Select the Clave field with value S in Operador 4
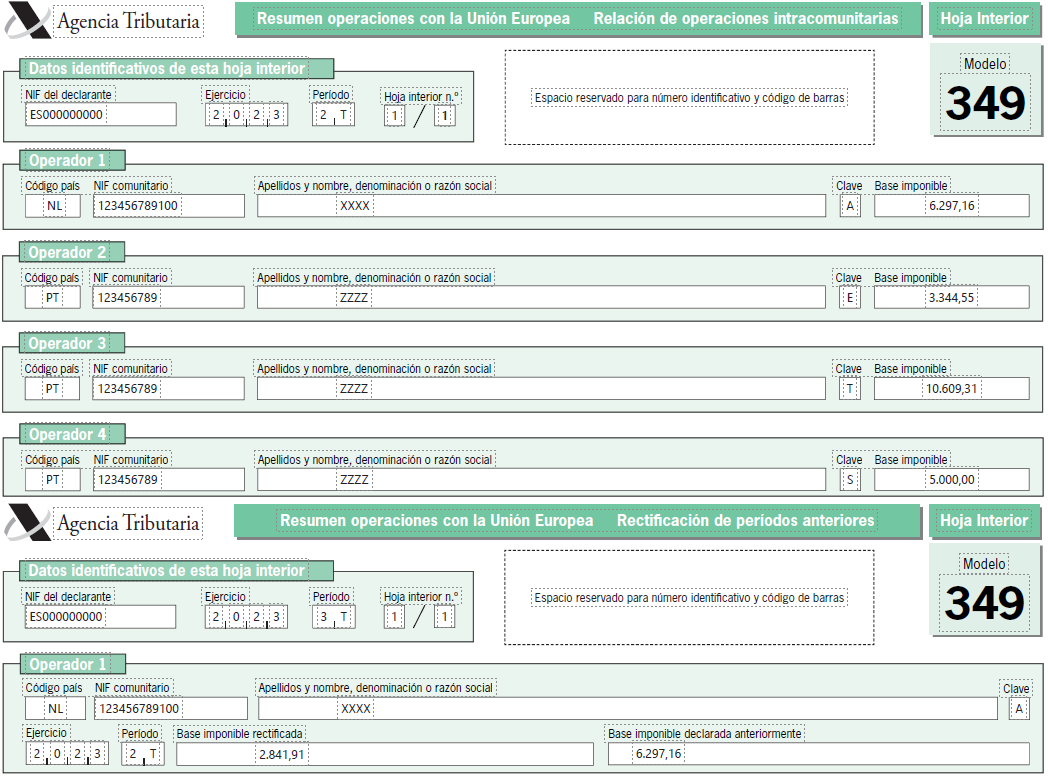The height and width of the screenshot is (777, 1048). pyautogui.click(x=849, y=480)
